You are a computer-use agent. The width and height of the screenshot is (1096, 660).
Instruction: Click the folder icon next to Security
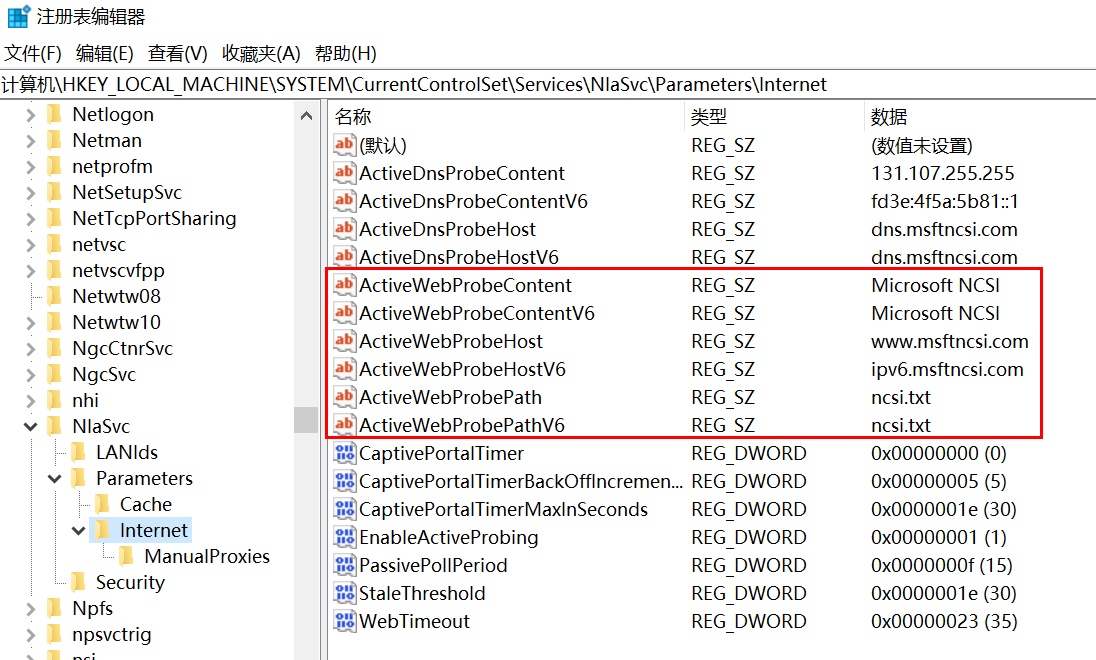pyautogui.click(x=78, y=582)
